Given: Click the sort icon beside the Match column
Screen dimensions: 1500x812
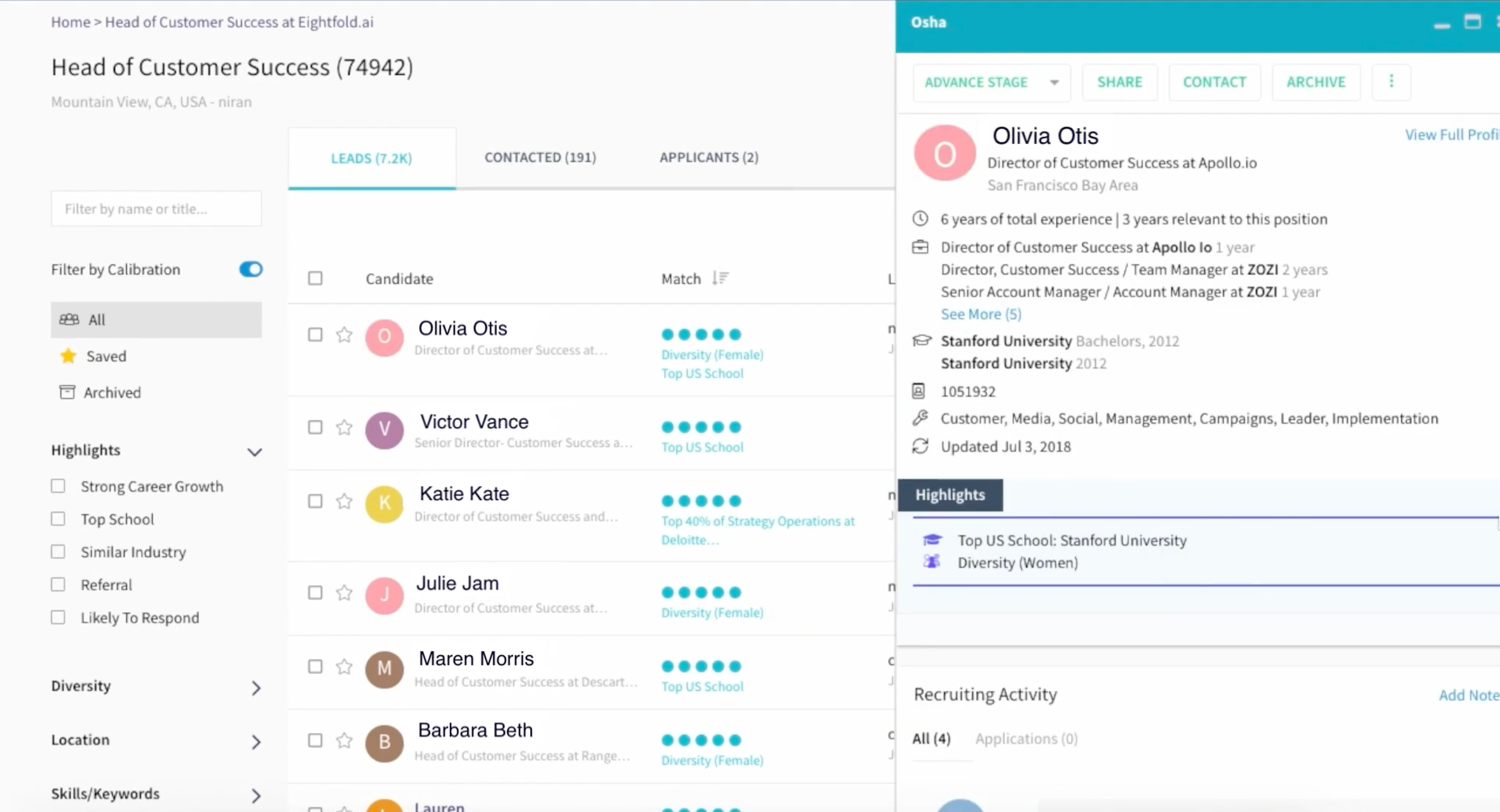Looking at the screenshot, I should pyautogui.click(x=721, y=278).
